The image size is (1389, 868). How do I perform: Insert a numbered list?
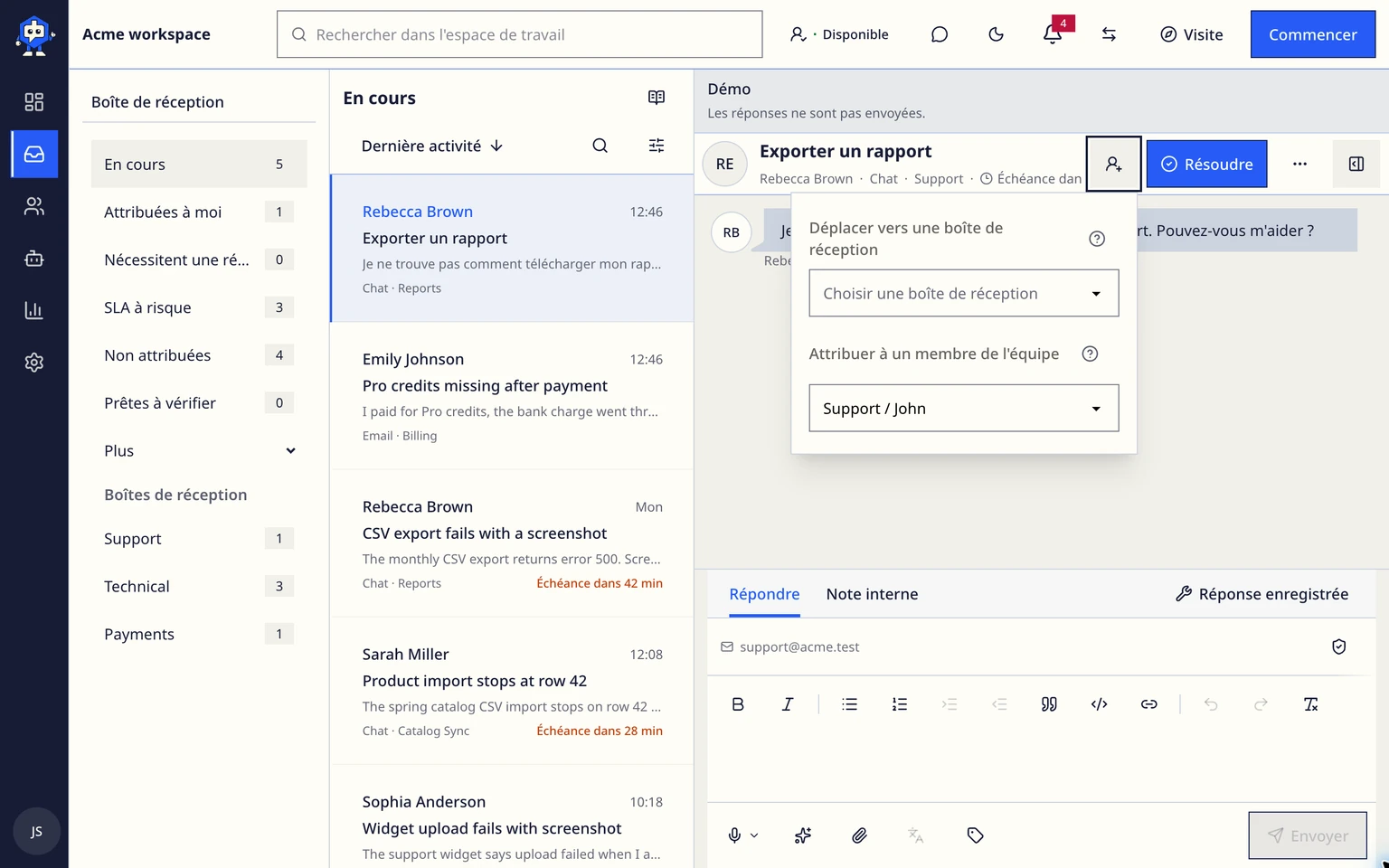(899, 704)
